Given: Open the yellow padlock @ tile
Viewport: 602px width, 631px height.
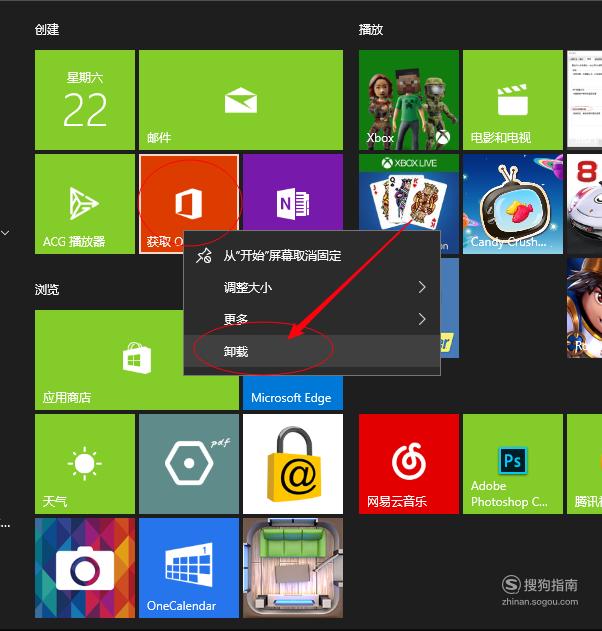Looking at the screenshot, I should point(293,464).
